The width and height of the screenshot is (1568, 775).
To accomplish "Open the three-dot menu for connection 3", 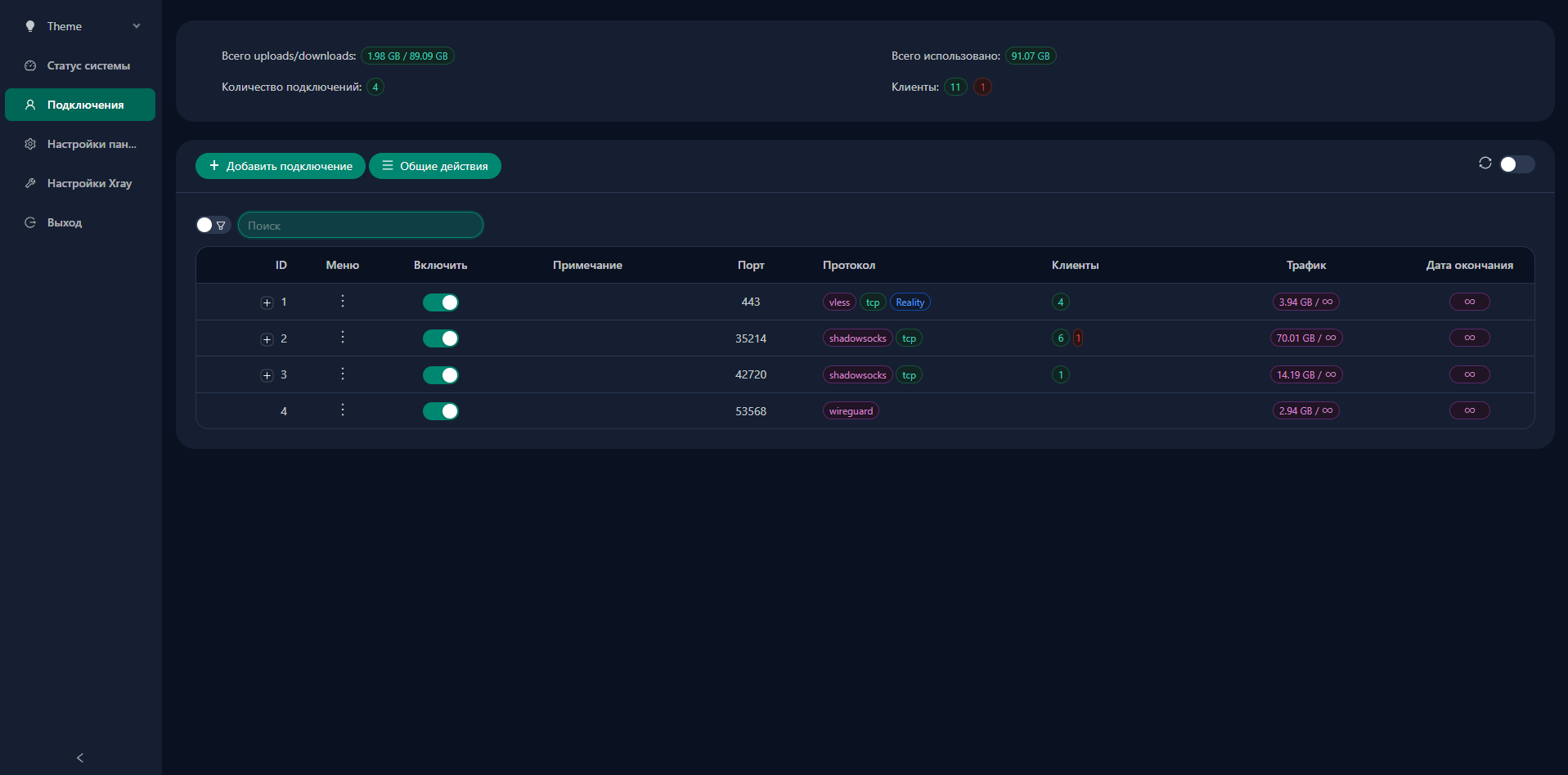I will pyautogui.click(x=343, y=374).
